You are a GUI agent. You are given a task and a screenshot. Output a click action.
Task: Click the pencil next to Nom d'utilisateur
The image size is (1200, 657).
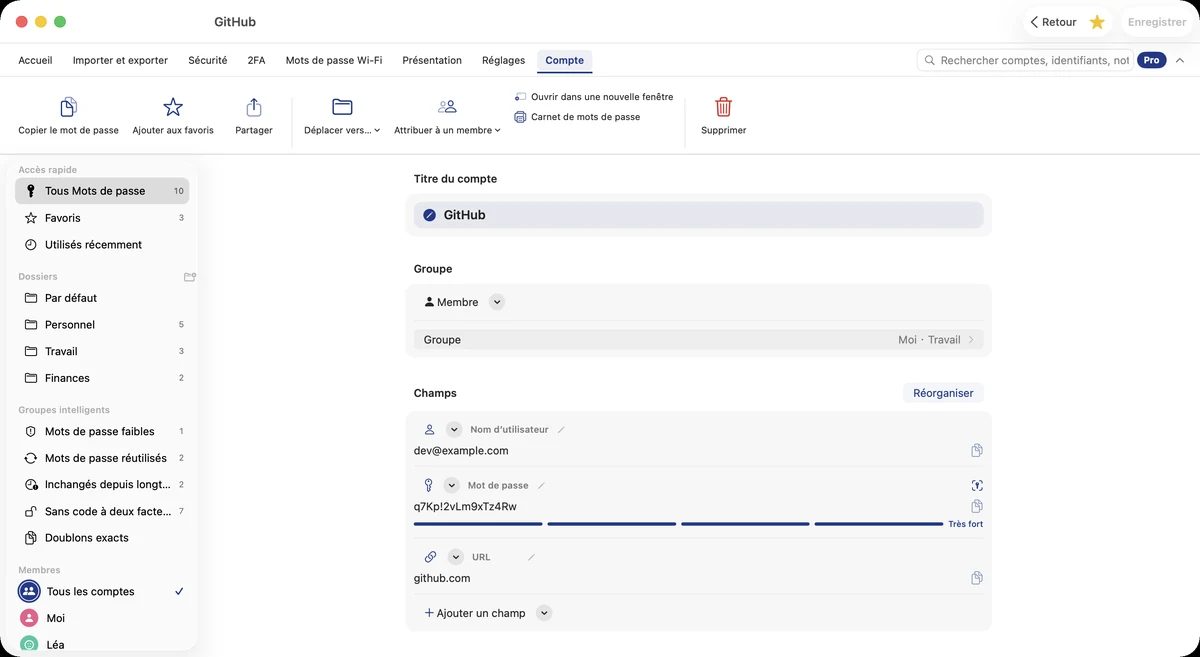tap(561, 430)
